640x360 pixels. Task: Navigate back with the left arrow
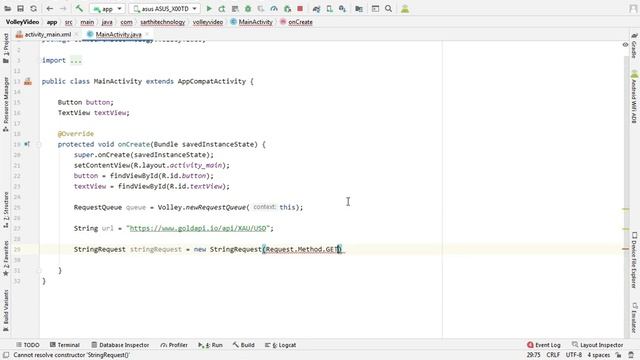(x=49, y=9)
